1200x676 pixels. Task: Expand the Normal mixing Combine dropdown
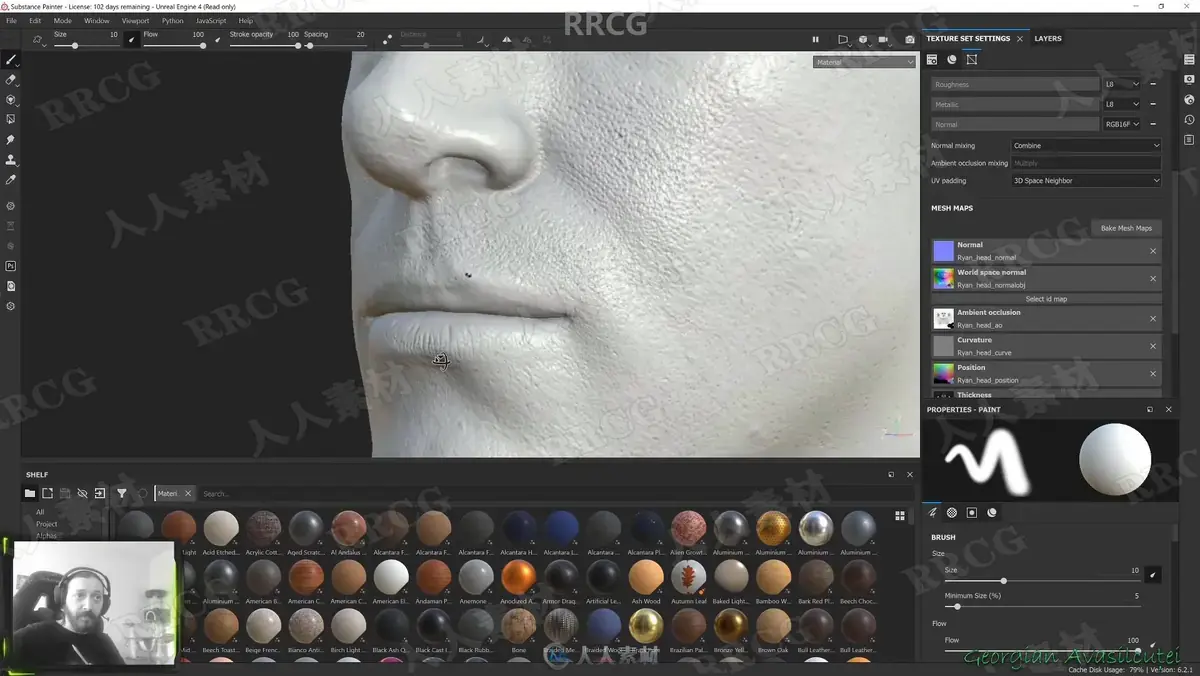tap(1086, 145)
